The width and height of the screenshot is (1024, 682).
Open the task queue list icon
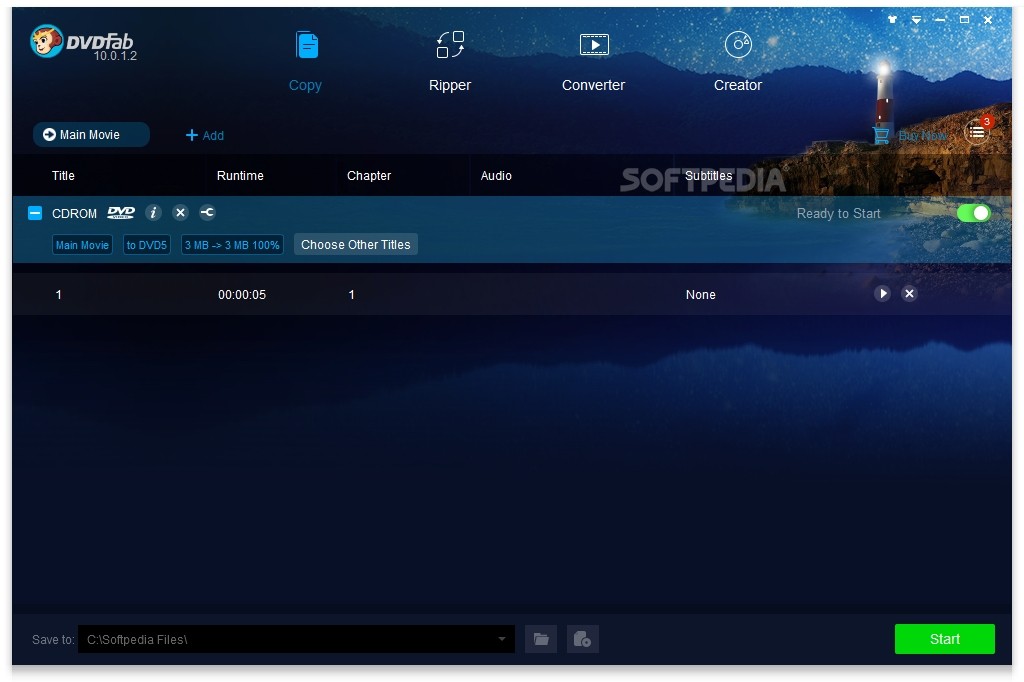tap(975, 131)
